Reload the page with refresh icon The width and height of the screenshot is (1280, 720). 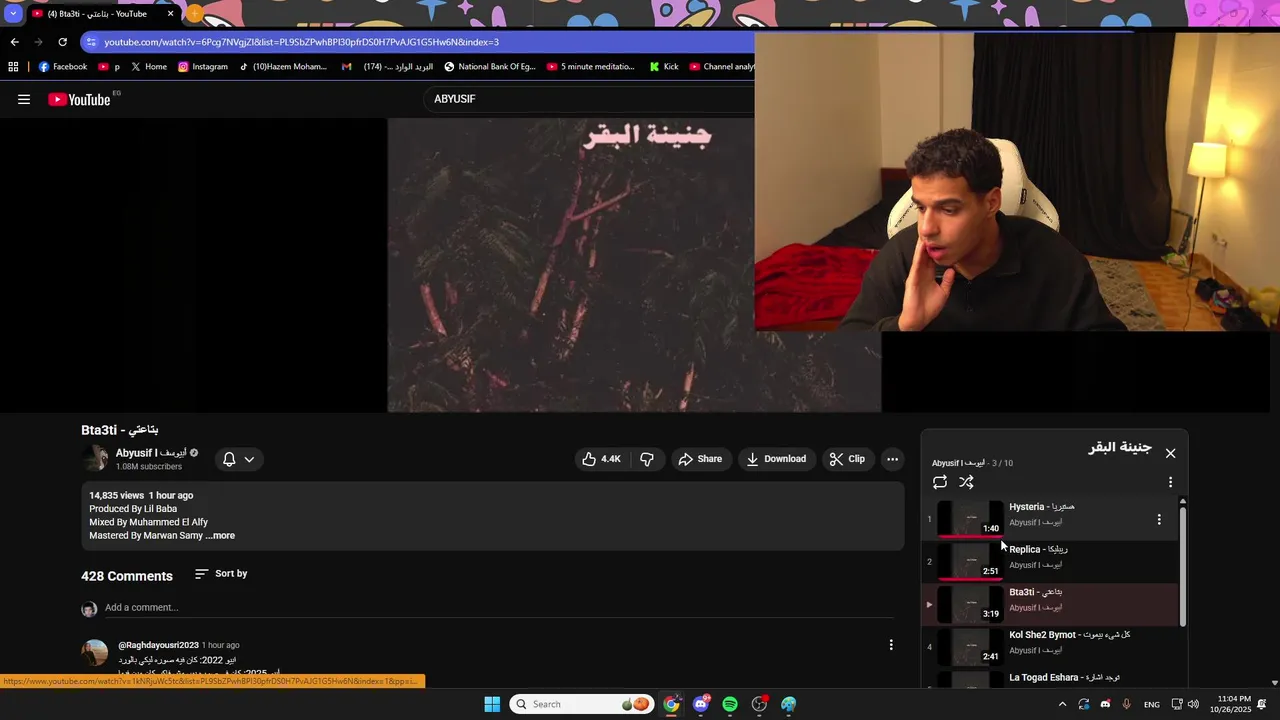[x=62, y=42]
